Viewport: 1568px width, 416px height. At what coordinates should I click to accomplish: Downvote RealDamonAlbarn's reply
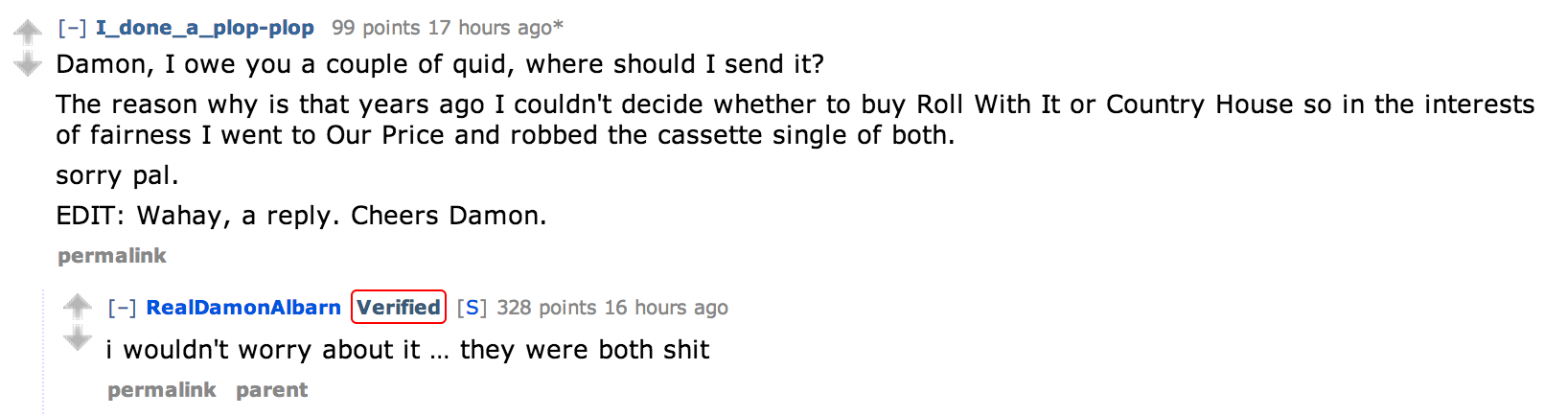[78, 338]
